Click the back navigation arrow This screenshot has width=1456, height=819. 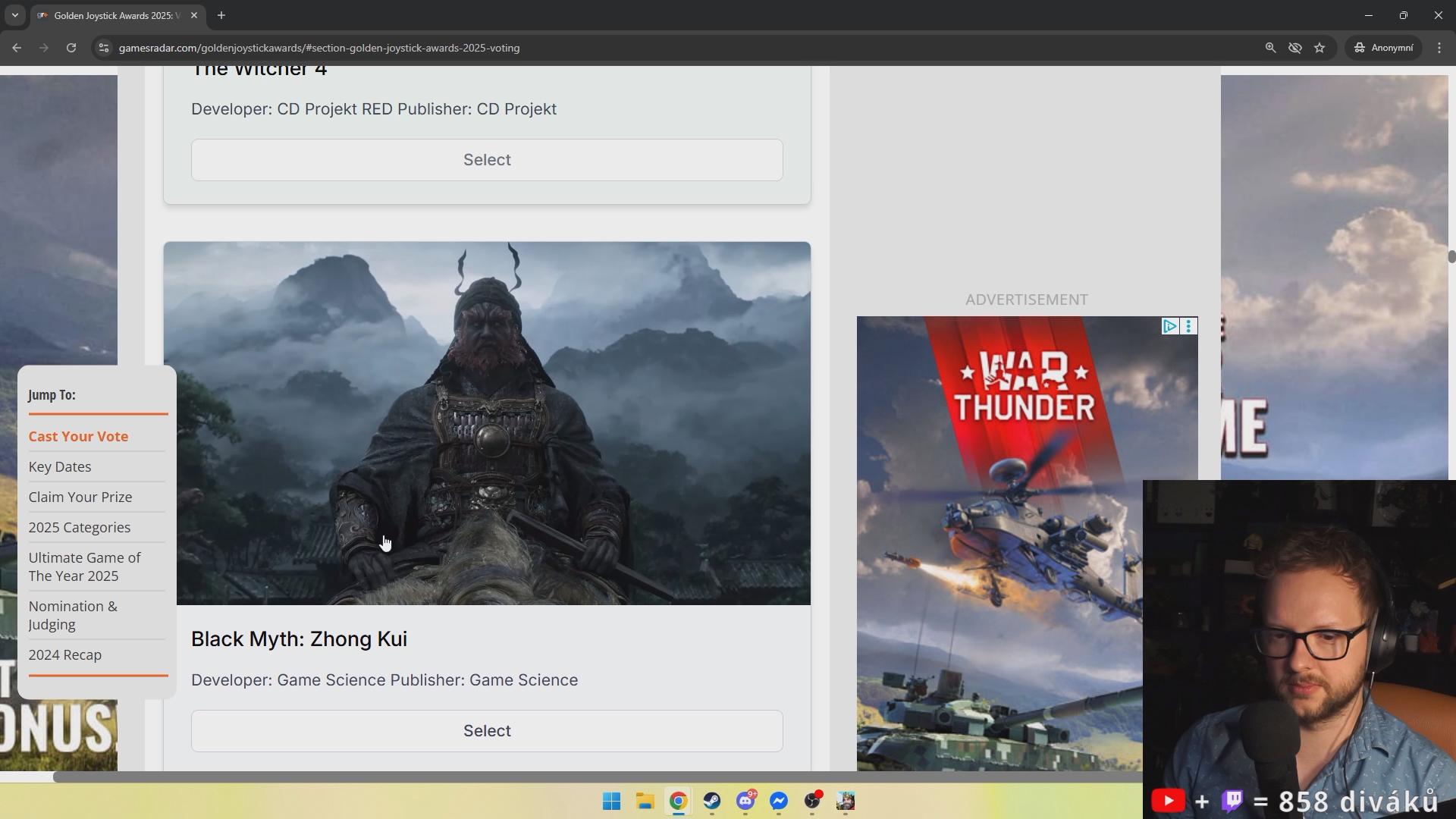[17, 48]
